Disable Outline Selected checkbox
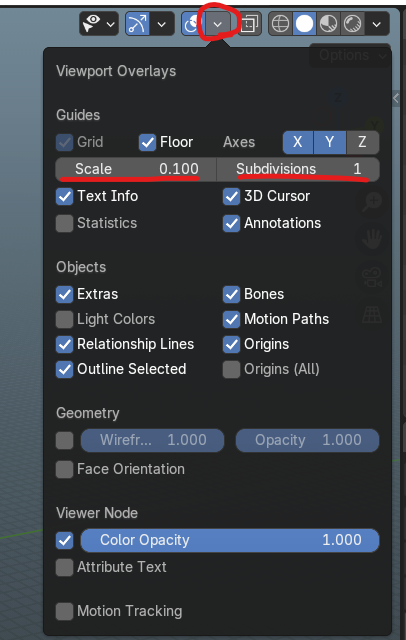The width and height of the screenshot is (406, 640). coord(64,369)
